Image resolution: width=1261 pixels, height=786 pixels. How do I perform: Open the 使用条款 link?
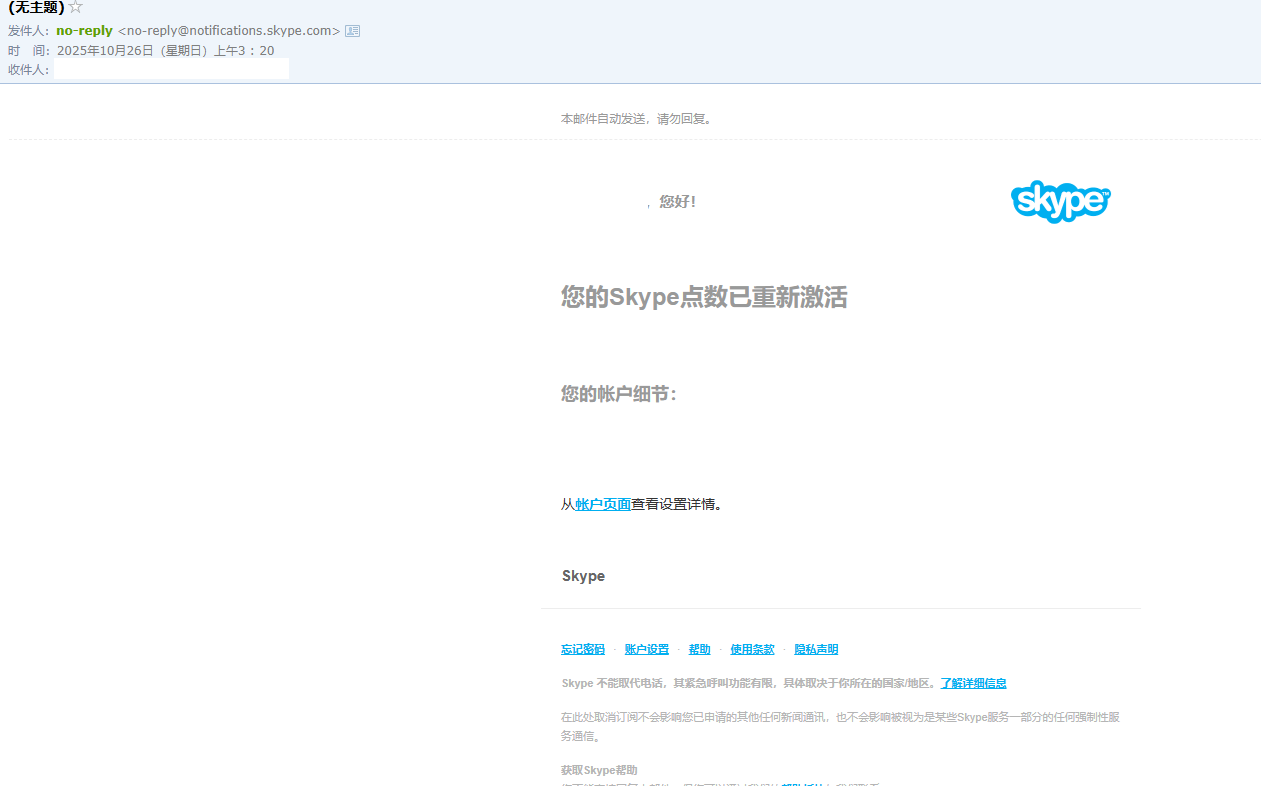(x=752, y=650)
